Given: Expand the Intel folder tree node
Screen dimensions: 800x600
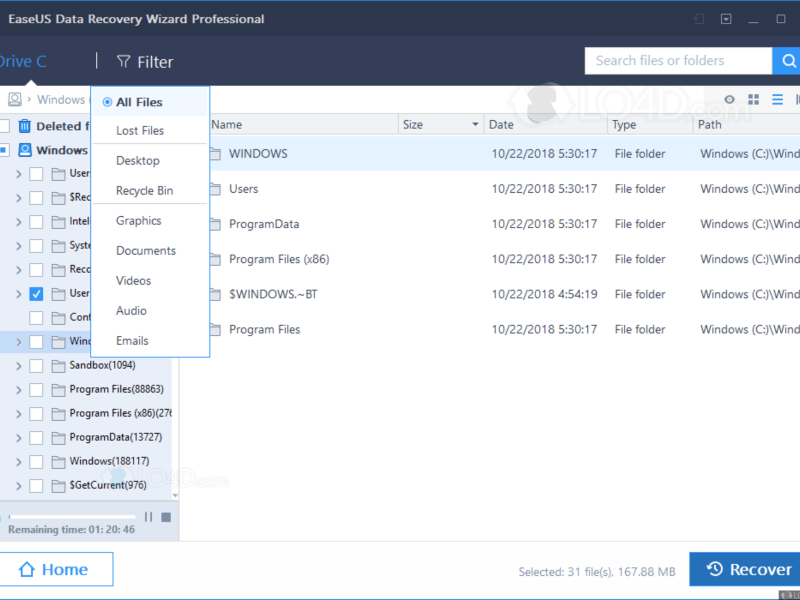Looking at the screenshot, I should (19, 222).
